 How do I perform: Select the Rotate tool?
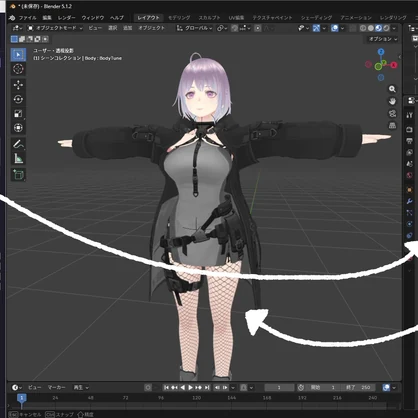coord(18,99)
